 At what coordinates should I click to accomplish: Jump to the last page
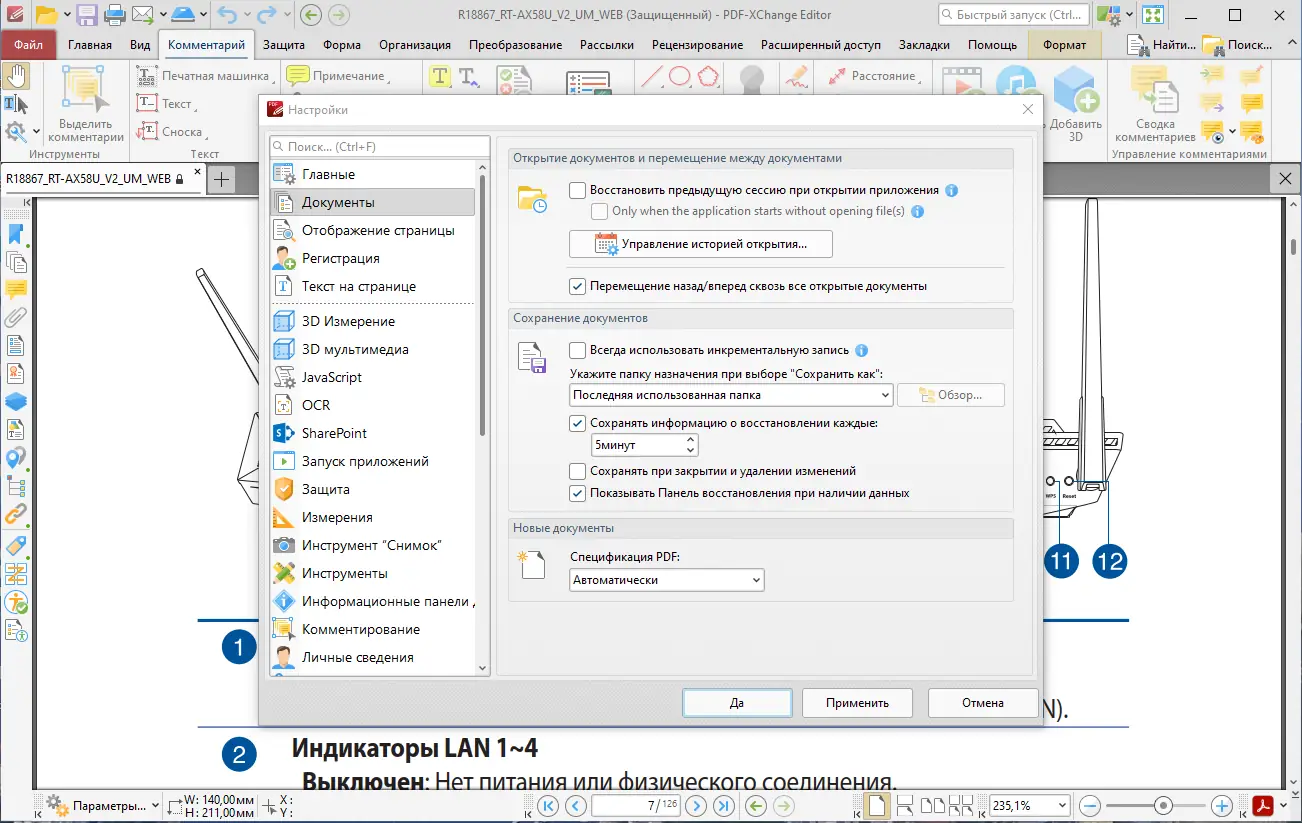[724, 805]
